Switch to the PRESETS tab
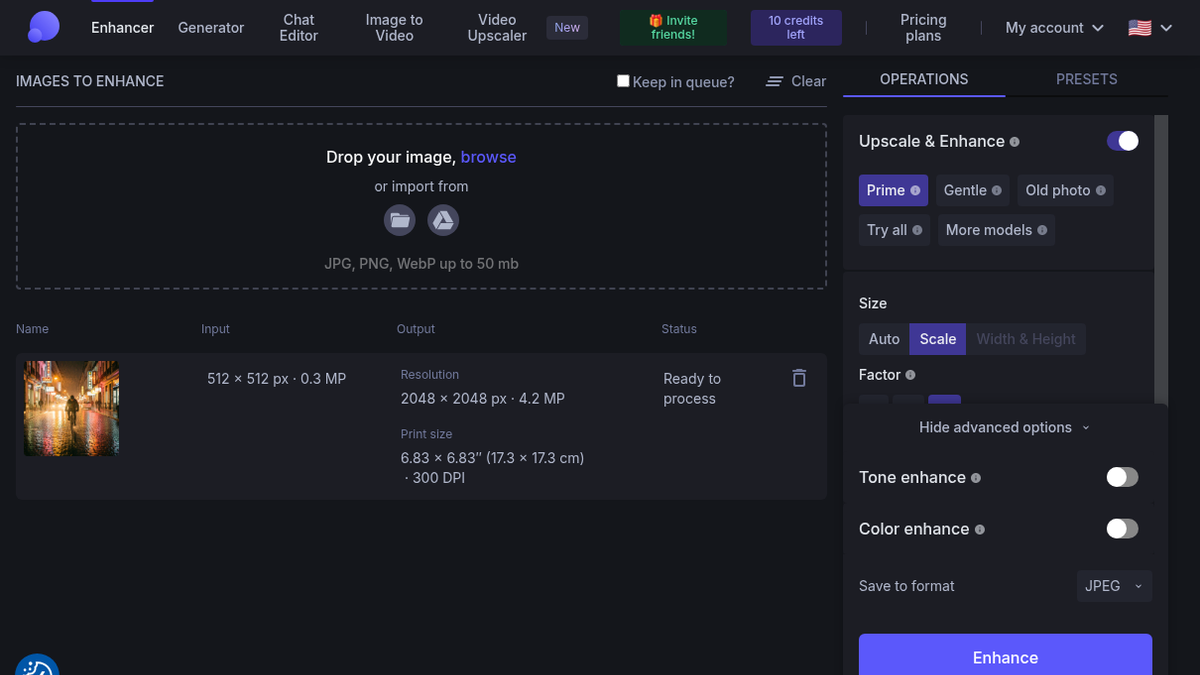Image resolution: width=1200 pixels, height=675 pixels. (x=1086, y=79)
